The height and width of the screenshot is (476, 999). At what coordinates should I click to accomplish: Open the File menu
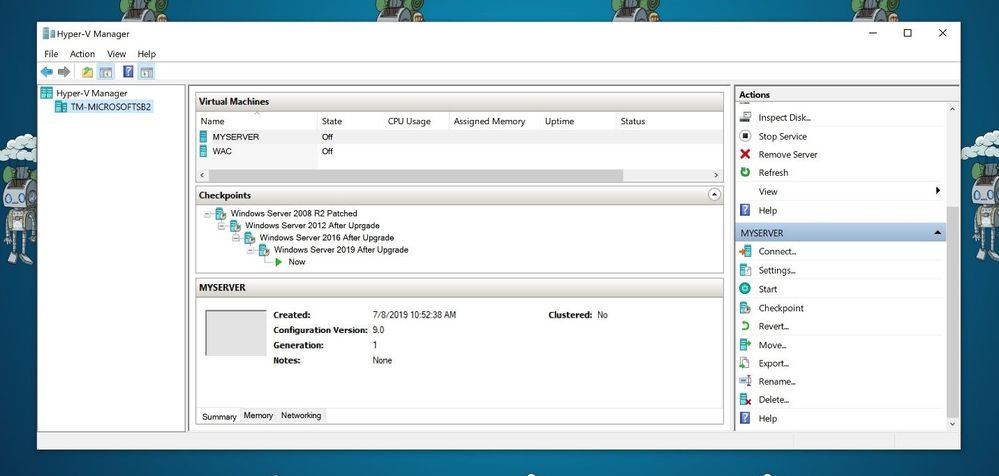coord(51,54)
